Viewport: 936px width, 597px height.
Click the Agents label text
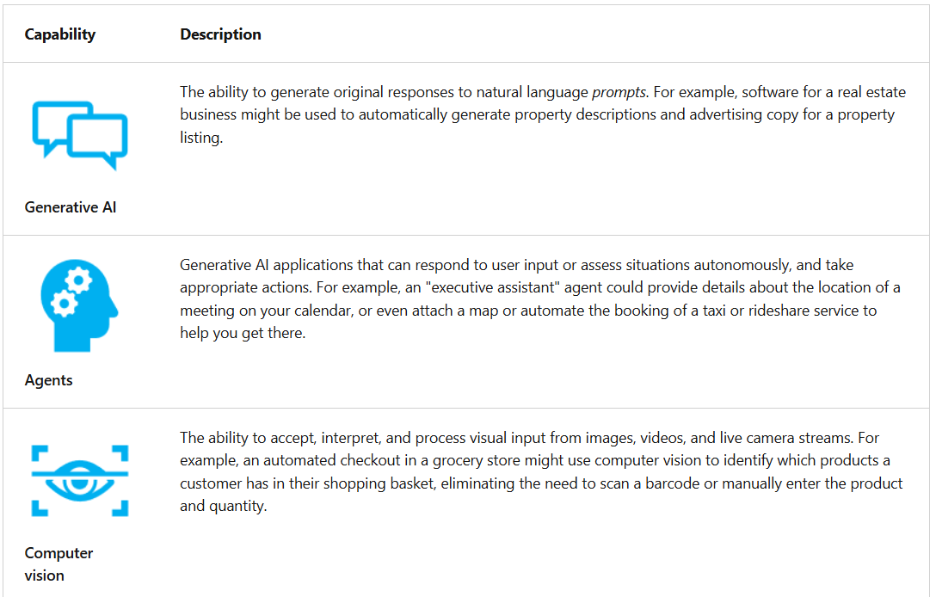(48, 380)
